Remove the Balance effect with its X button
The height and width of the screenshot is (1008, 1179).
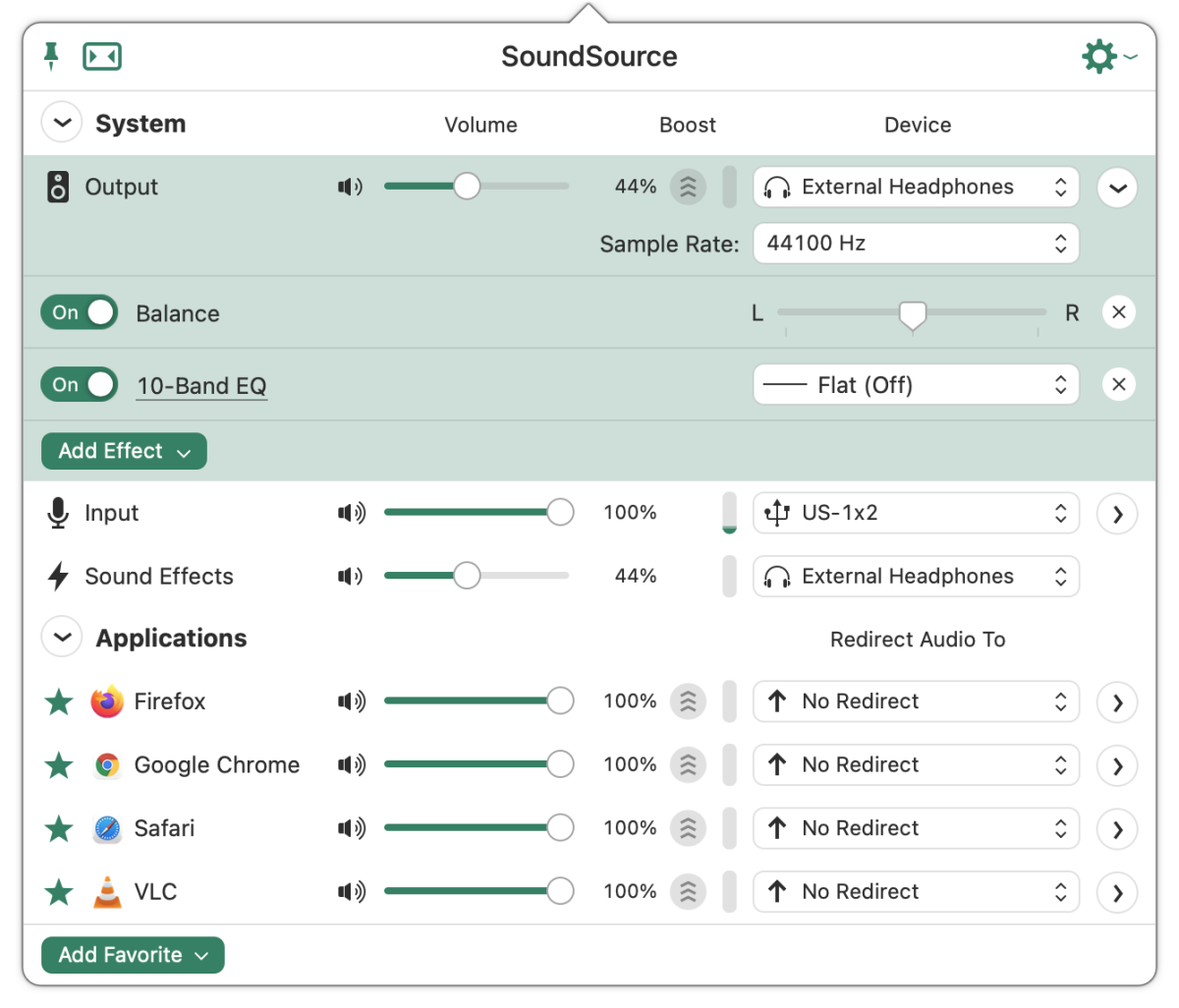pos(1118,312)
